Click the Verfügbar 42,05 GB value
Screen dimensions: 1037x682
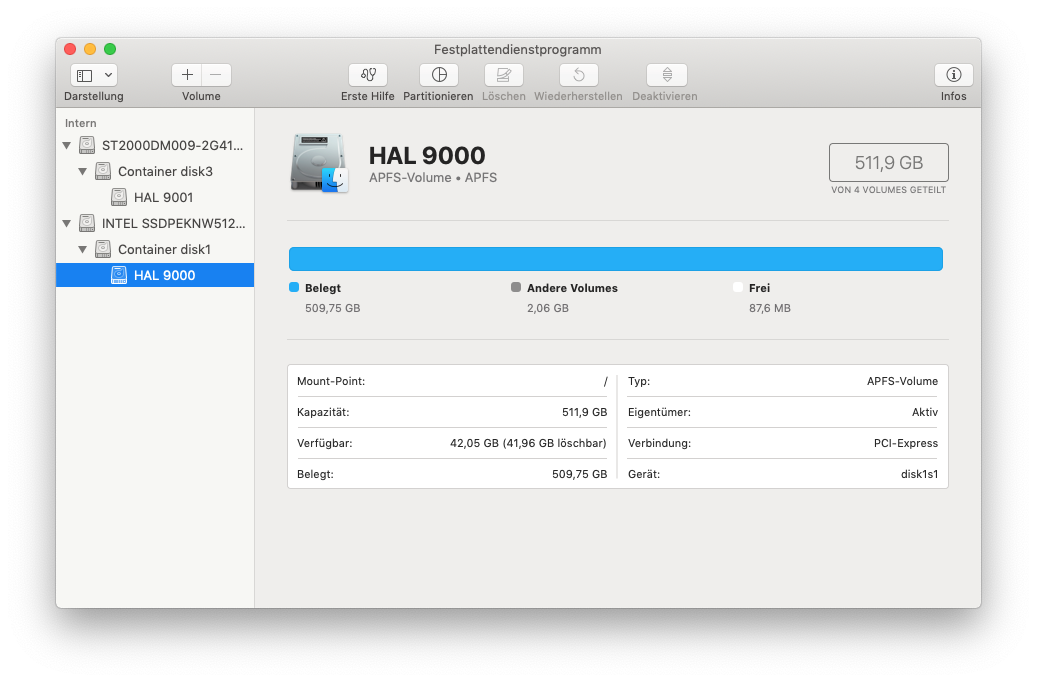point(528,443)
